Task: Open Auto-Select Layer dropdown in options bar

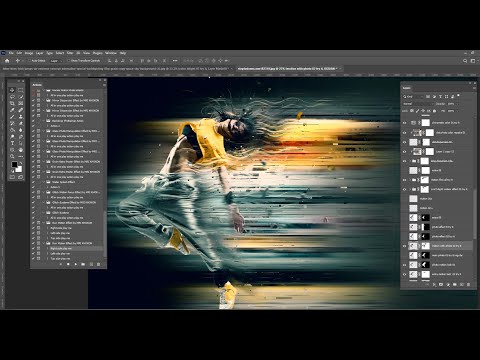Action: 55,61
